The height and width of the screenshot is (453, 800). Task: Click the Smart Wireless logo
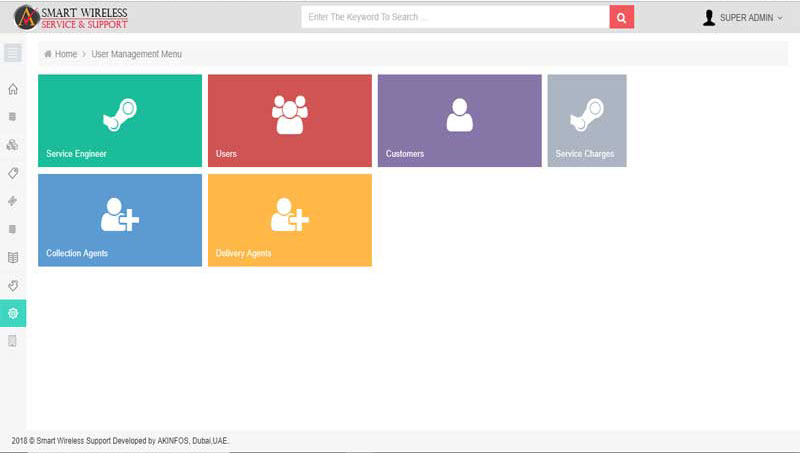pyautogui.click(x=71, y=17)
